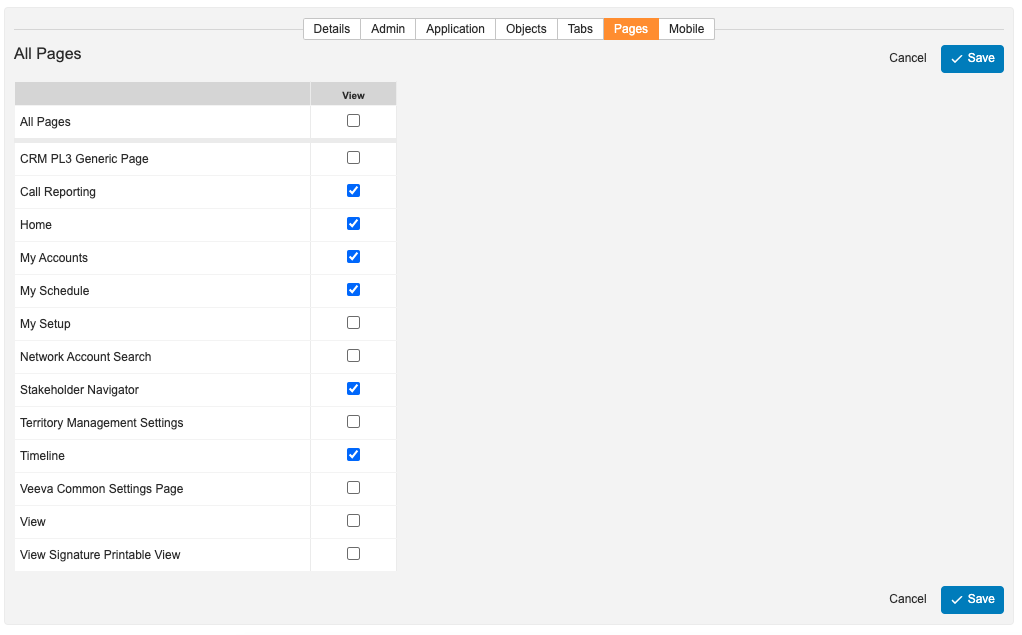Switch to the Admin tab
The width and height of the screenshot is (1022, 635).
pos(388,29)
